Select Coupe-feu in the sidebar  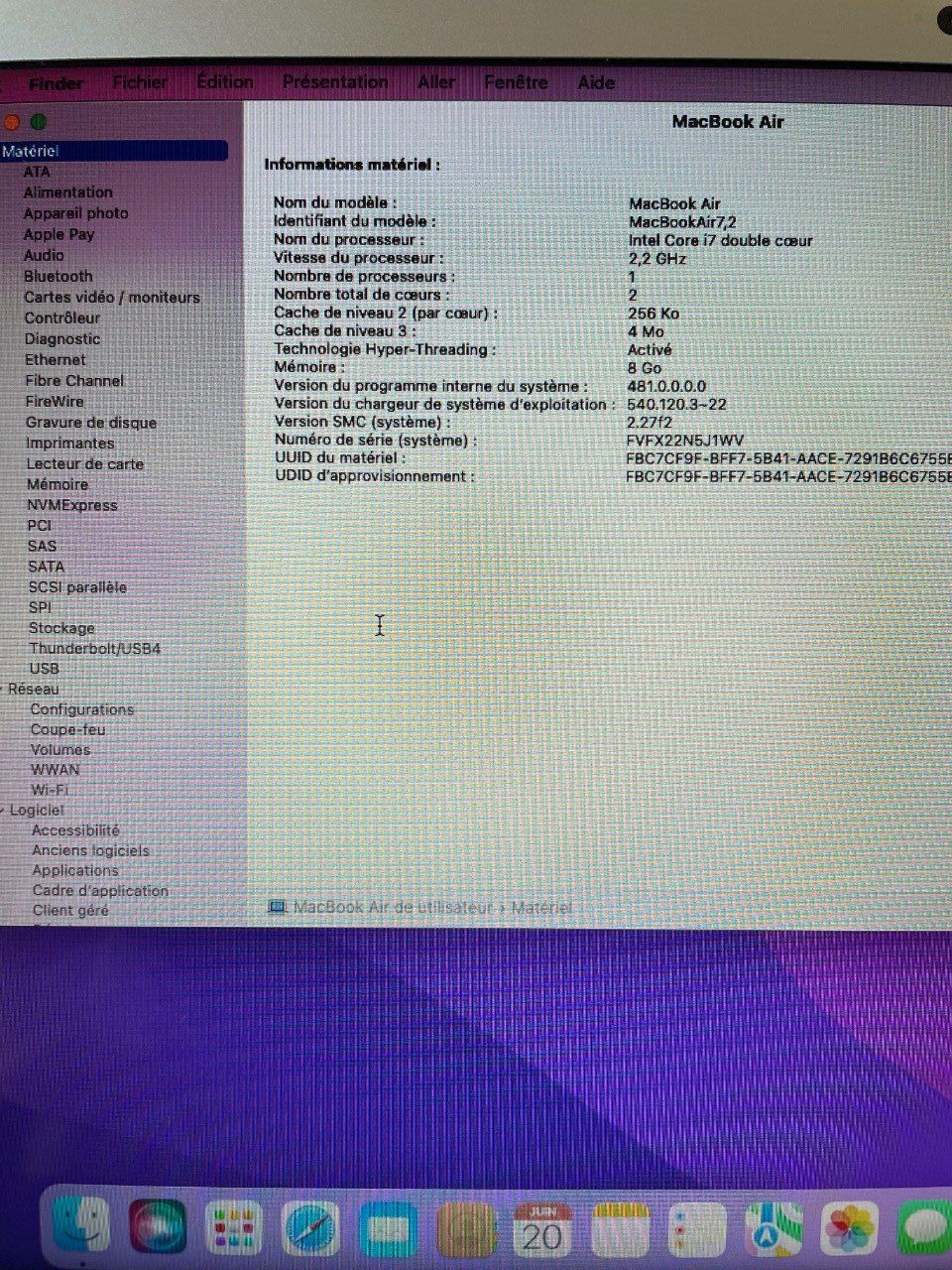coord(67,729)
